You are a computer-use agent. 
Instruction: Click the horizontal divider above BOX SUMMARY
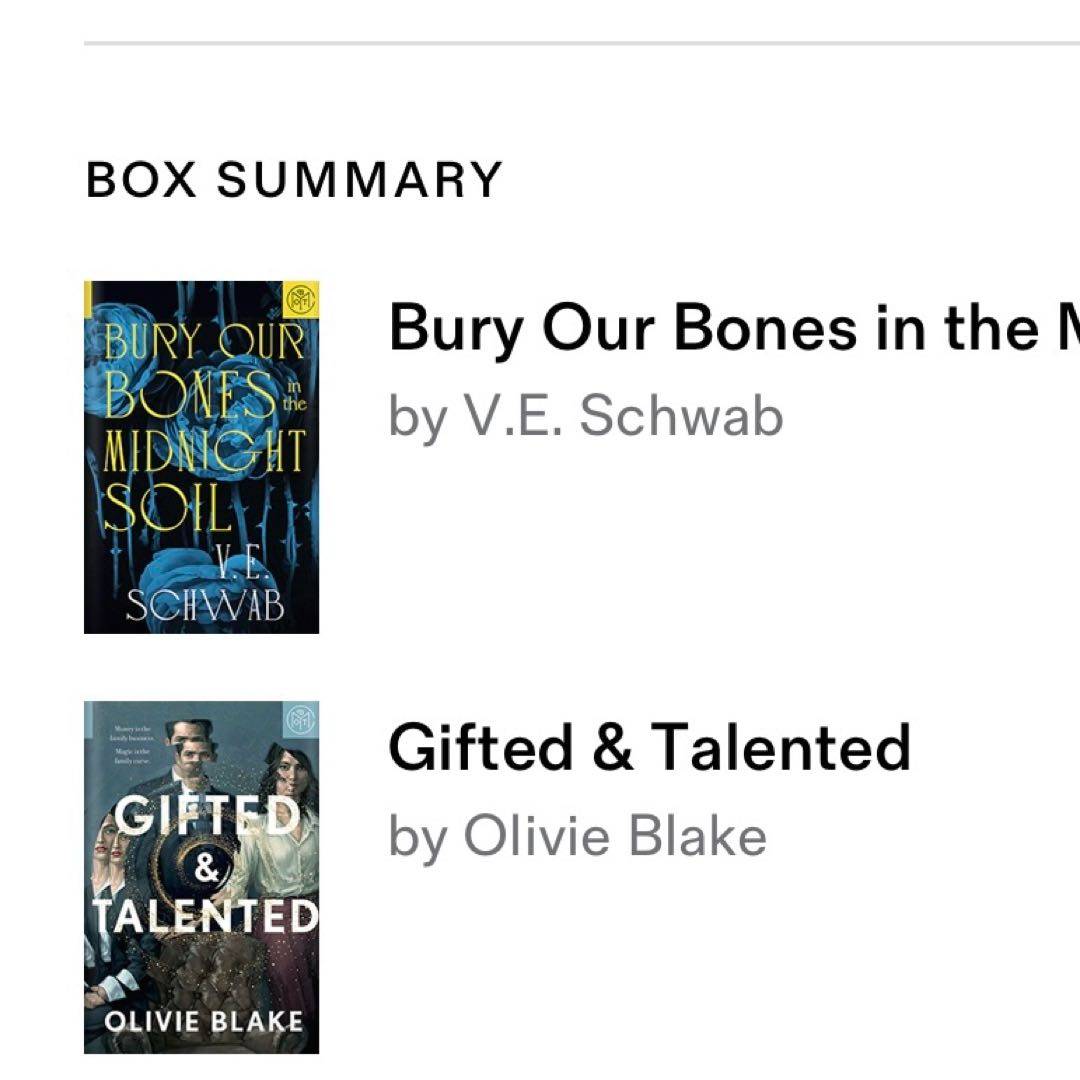582,43
